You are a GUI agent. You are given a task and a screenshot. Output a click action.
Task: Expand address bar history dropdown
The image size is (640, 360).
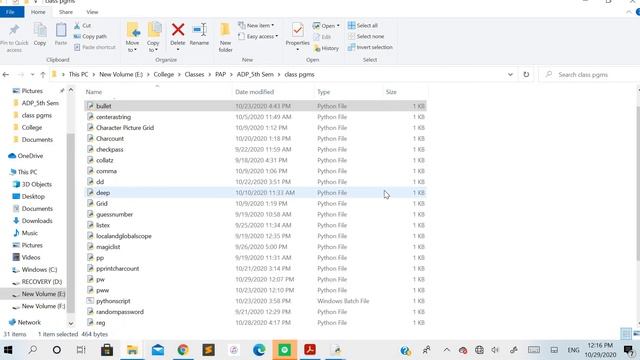510,75
